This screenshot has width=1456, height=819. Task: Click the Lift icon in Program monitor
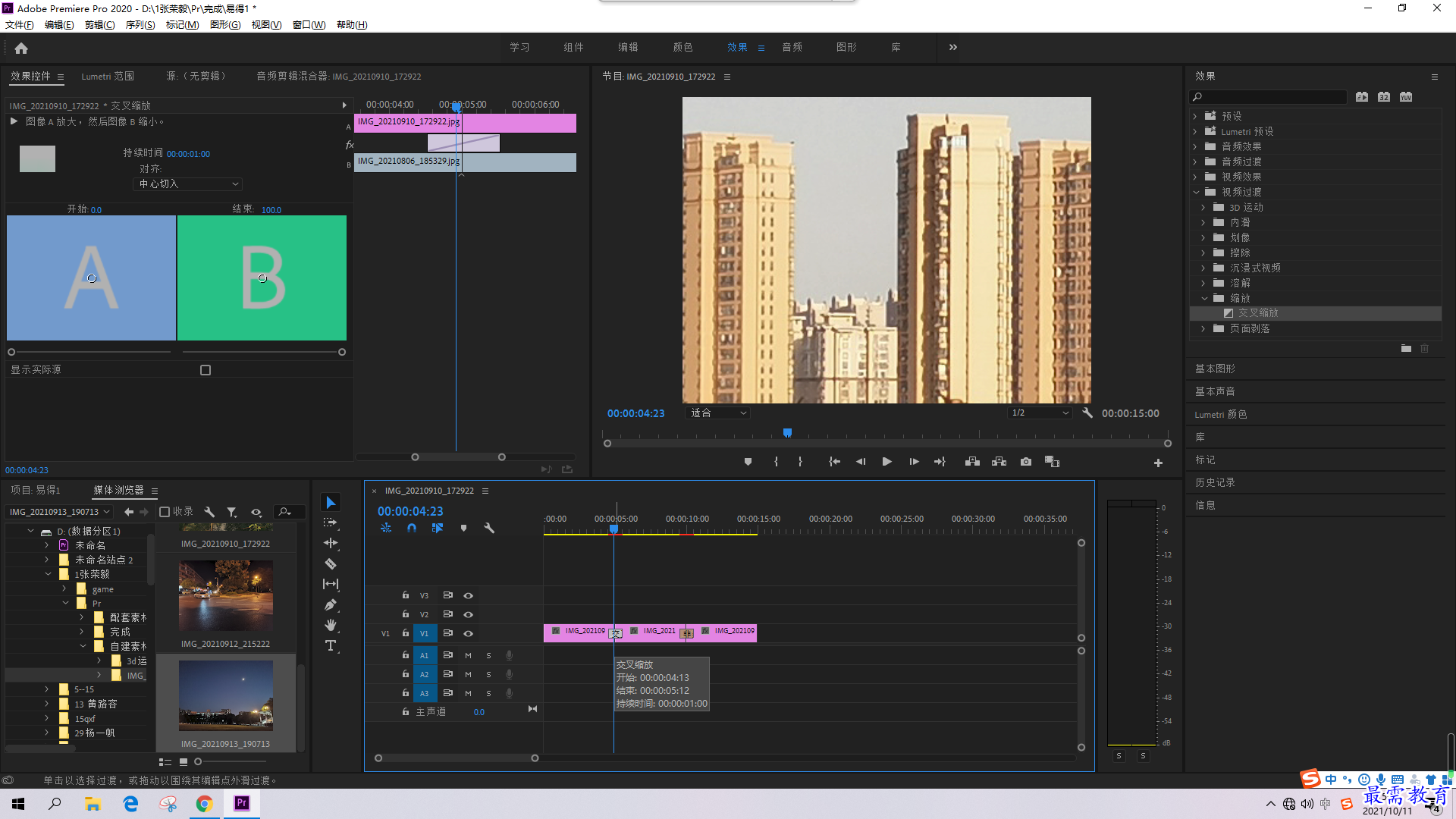coord(972,462)
